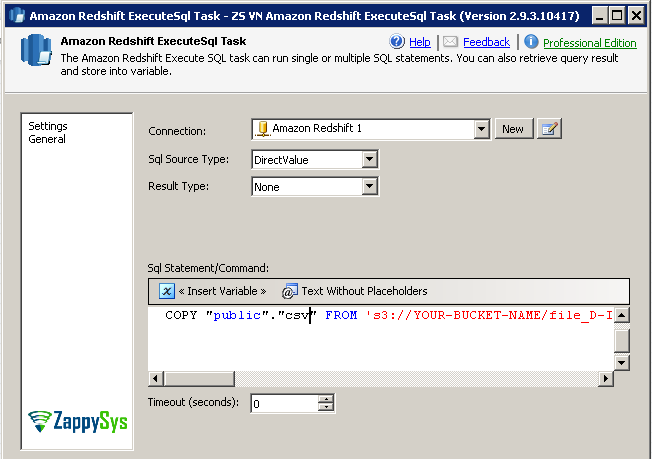Click the Timeout seconds input field

(285, 403)
